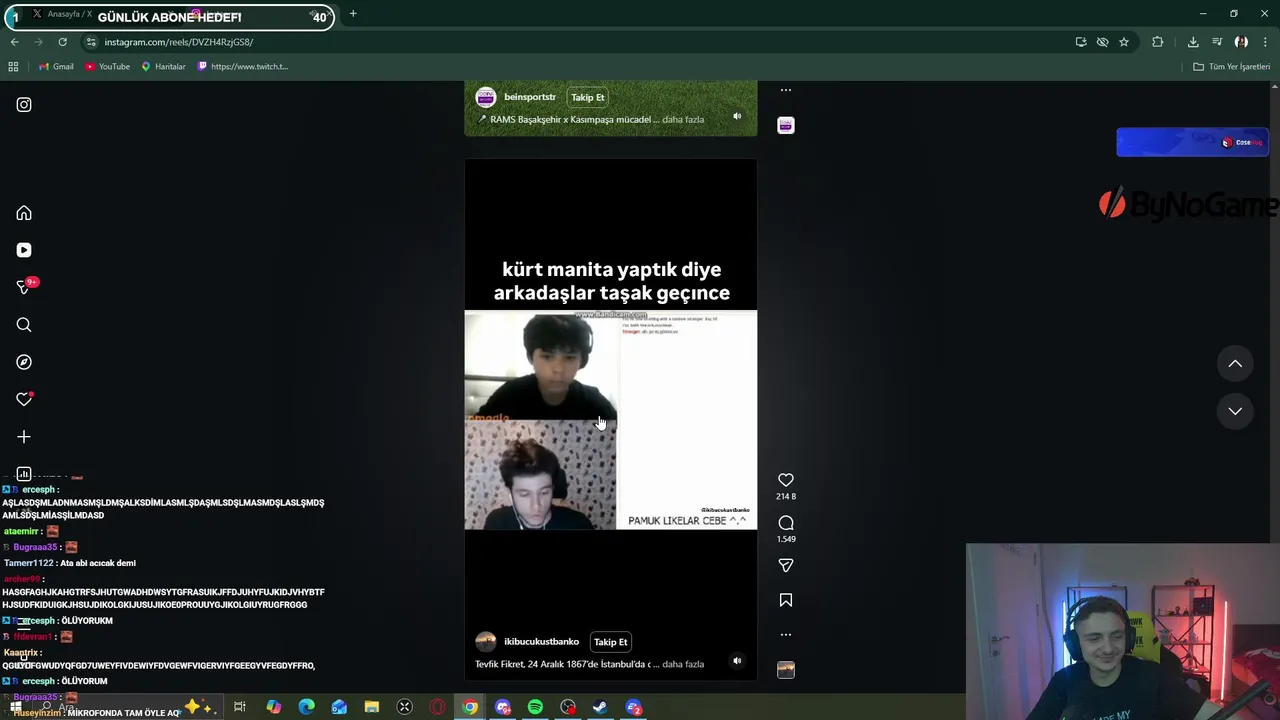Open site info icon left of URL
The height and width of the screenshot is (720, 1280).
[91, 42]
